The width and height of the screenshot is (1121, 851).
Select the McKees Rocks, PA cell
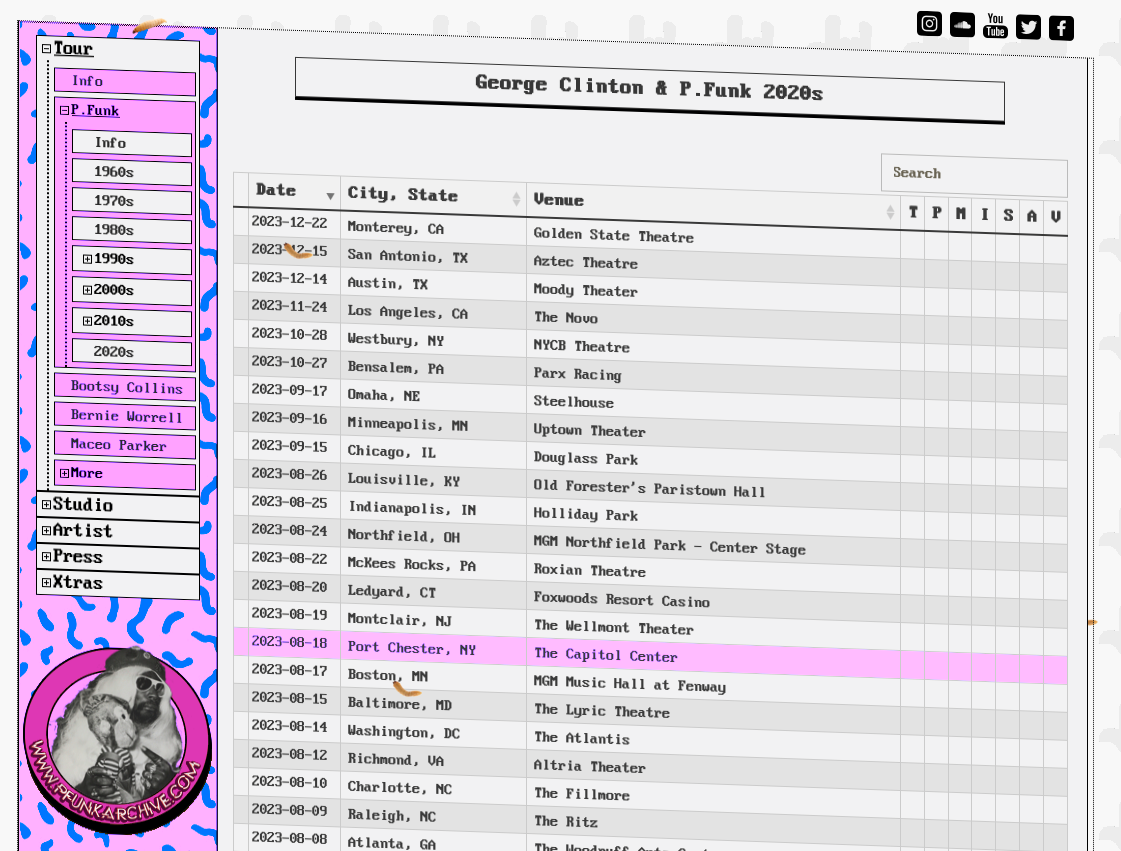[433, 564]
